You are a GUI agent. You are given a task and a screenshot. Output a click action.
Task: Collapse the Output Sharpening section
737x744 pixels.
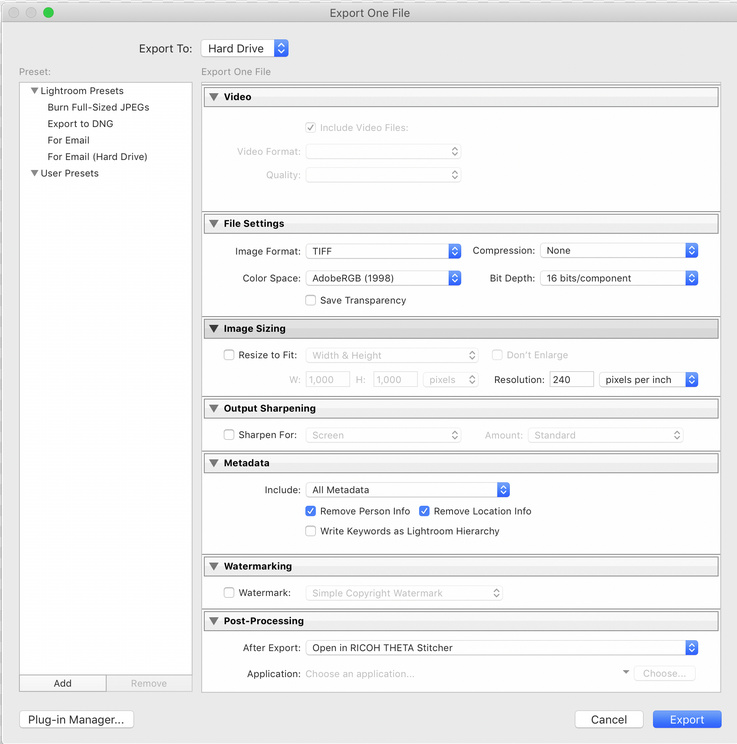[214, 408]
